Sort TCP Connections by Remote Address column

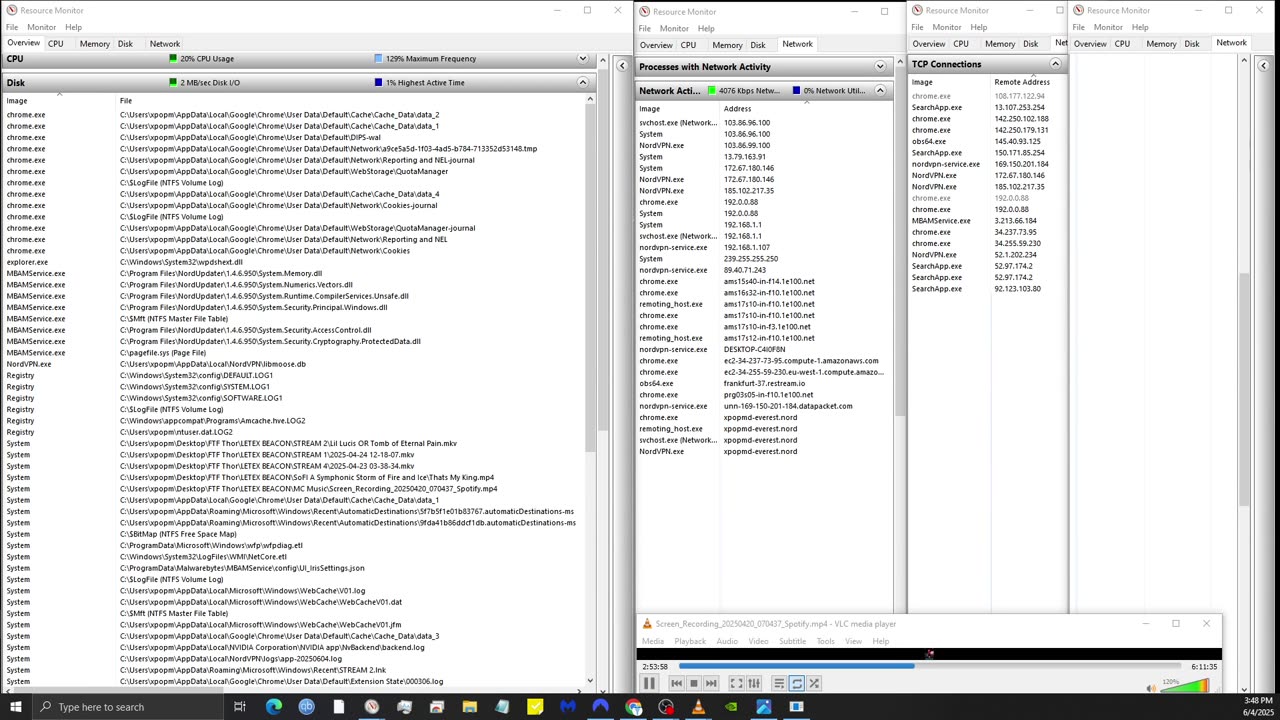click(1022, 82)
